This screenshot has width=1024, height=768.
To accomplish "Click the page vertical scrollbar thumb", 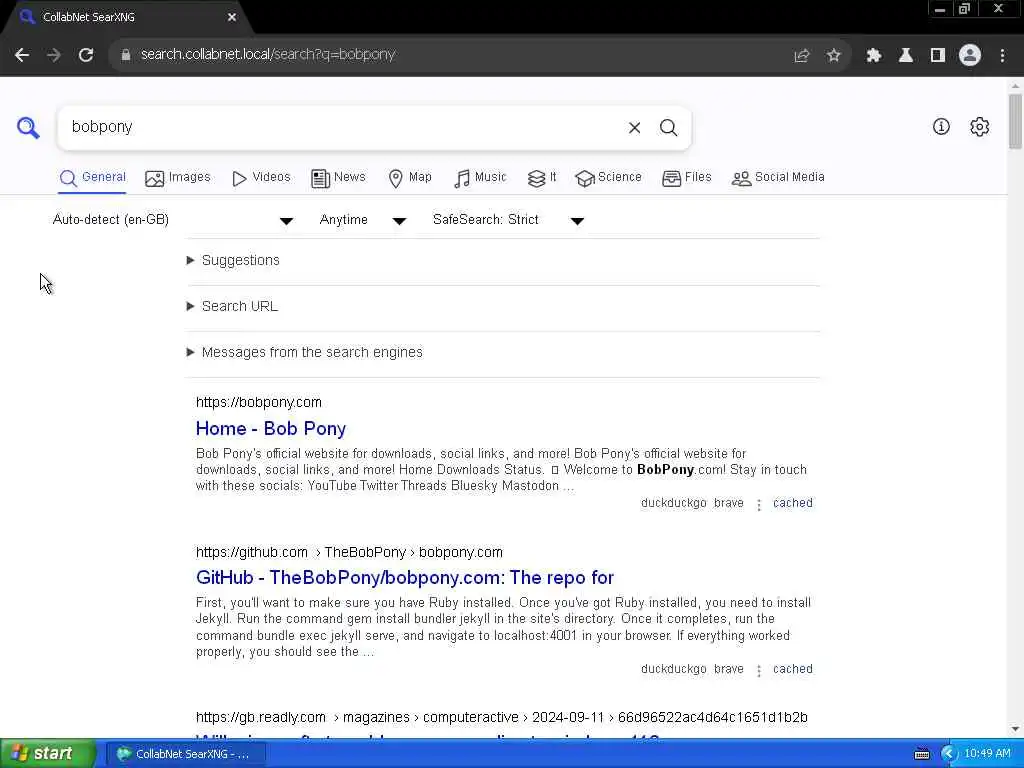I will [1015, 121].
